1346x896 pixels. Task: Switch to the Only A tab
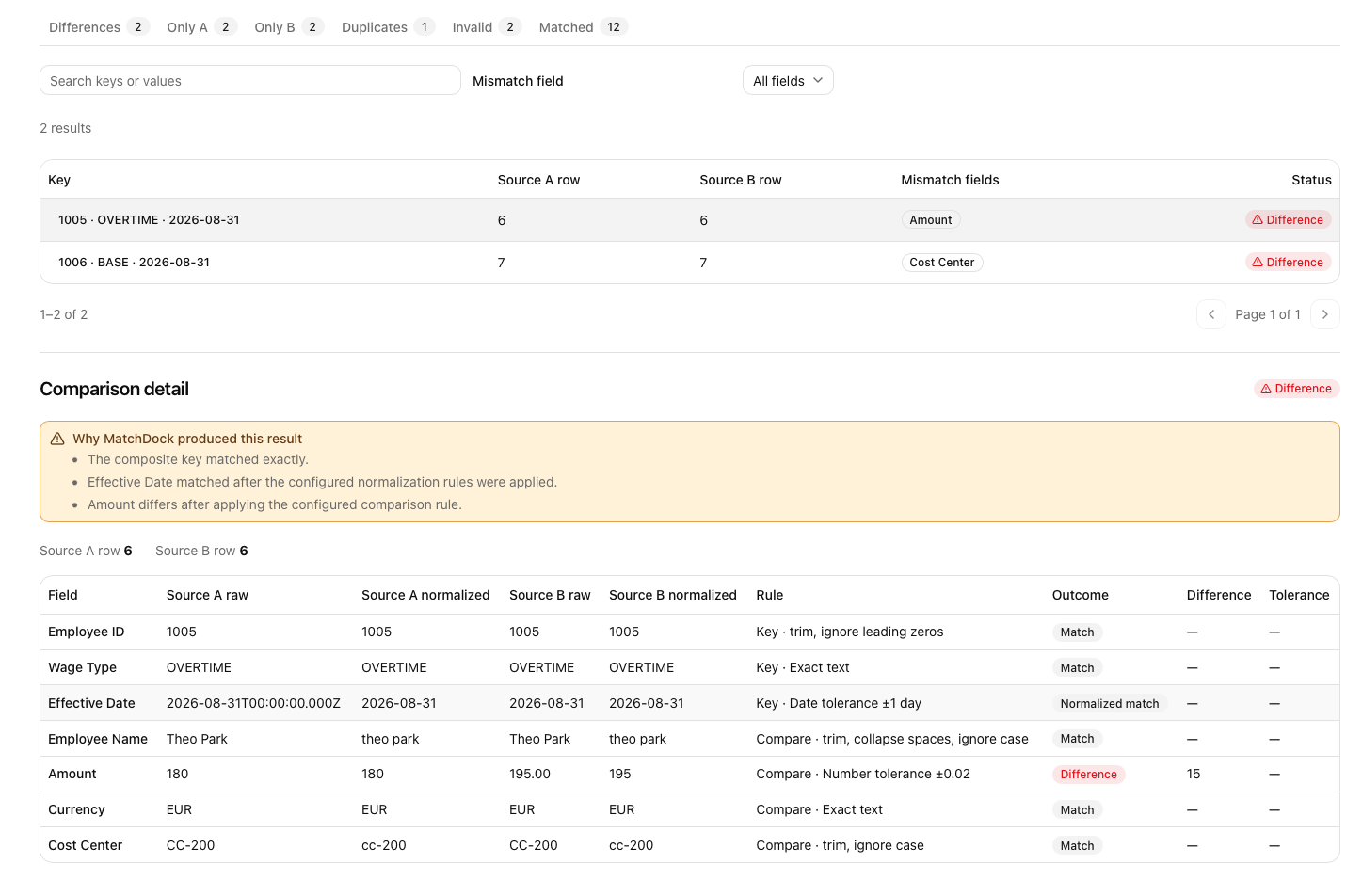click(201, 27)
